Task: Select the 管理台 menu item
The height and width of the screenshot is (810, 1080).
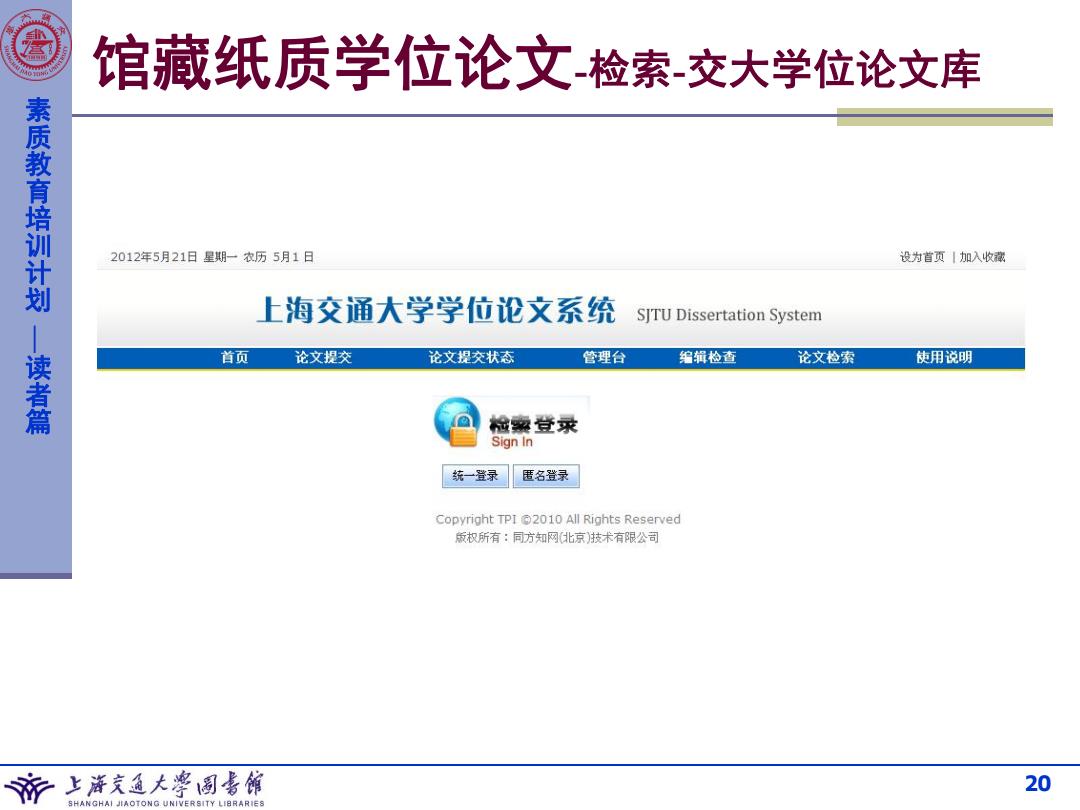Action: click(x=604, y=357)
